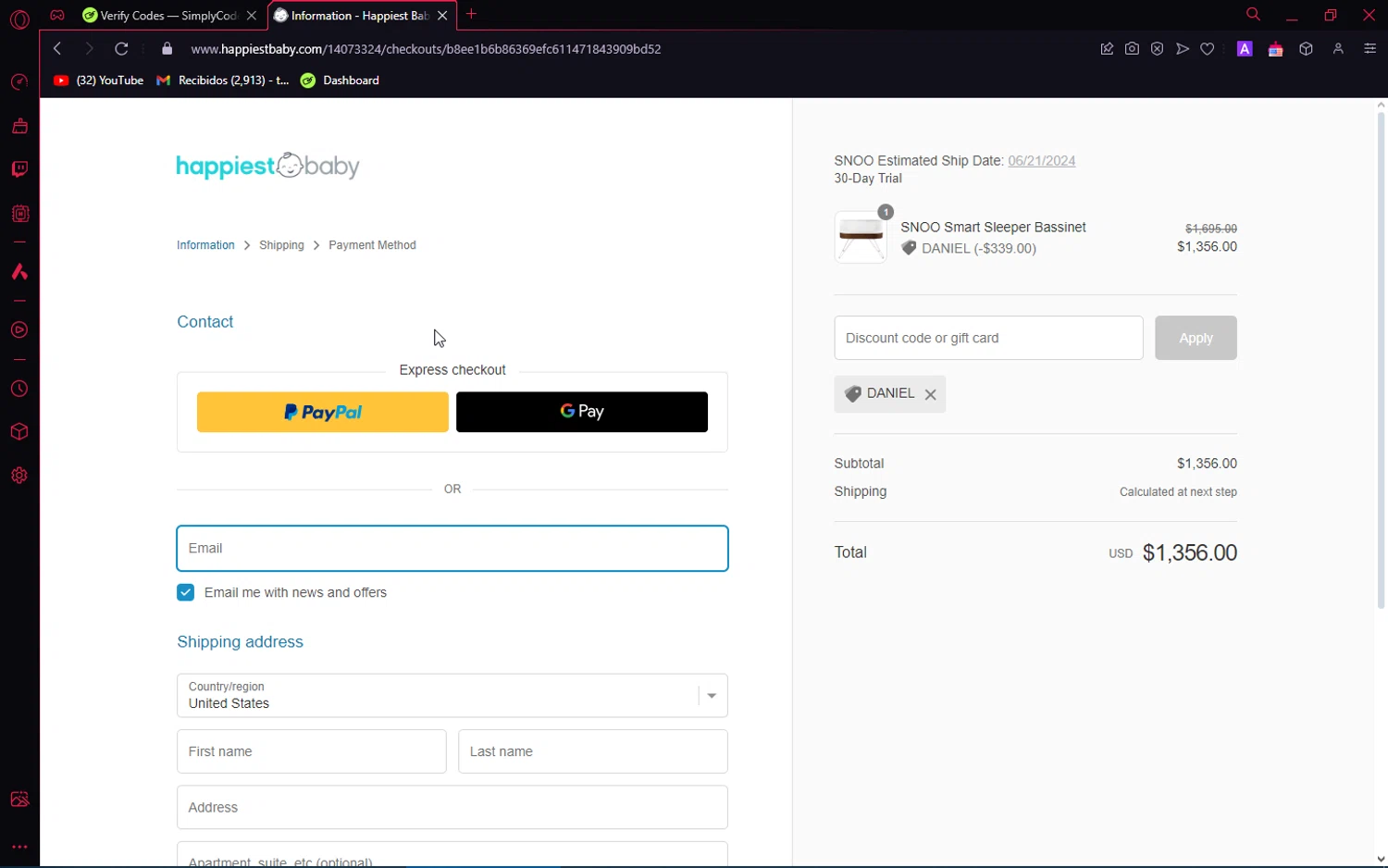Open the Dashboard bookmark

pos(341,81)
